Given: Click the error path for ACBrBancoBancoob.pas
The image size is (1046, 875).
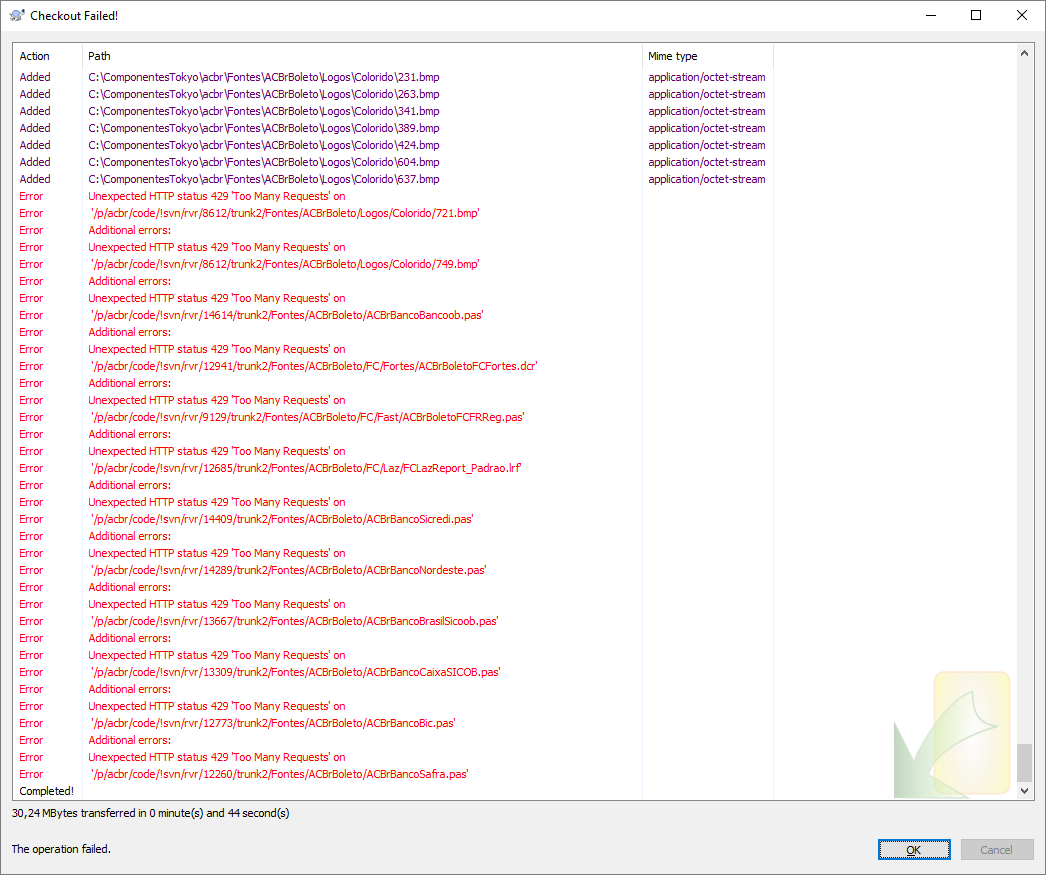Looking at the screenshot, I should (x=287, y=315).
